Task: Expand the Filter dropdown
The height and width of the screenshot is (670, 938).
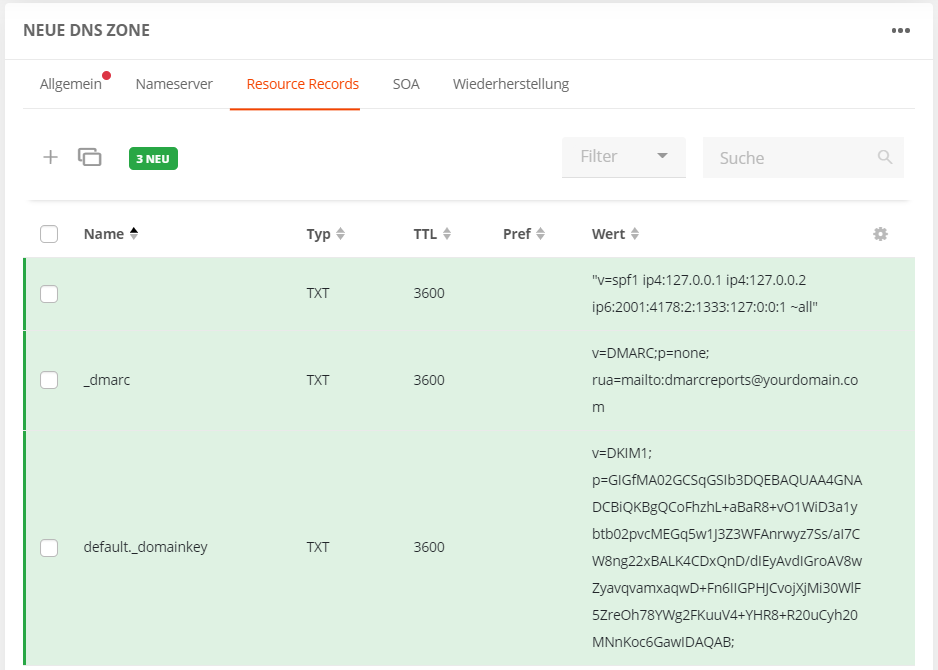Action: click(x=623, y=157)
